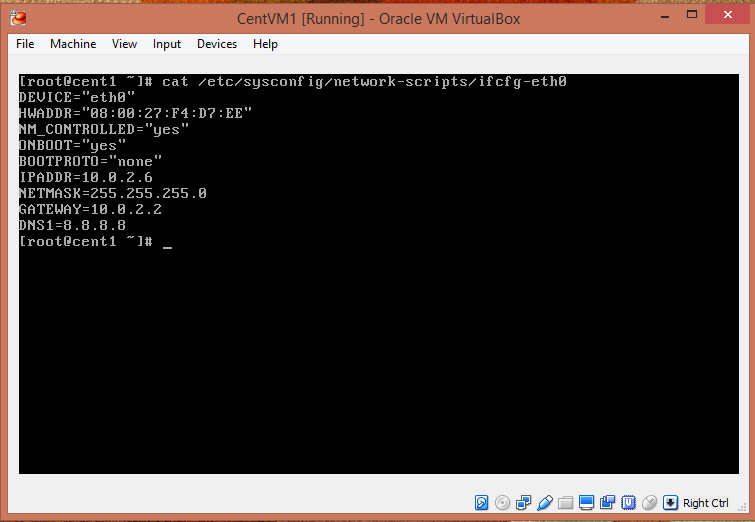The image size is (755, 522).
Task: Click the display settings monitor icon
Action: [x=587, y=502]
